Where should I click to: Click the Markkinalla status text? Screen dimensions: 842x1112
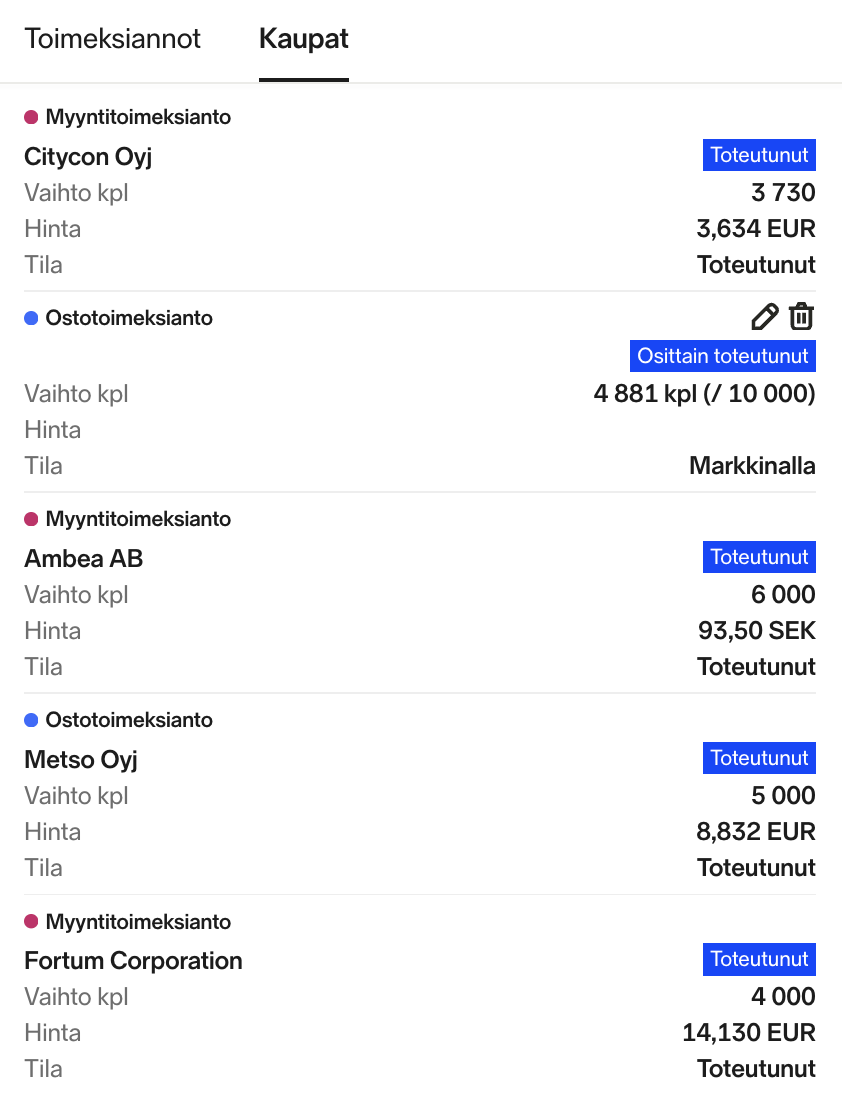[x=752, y=466]
